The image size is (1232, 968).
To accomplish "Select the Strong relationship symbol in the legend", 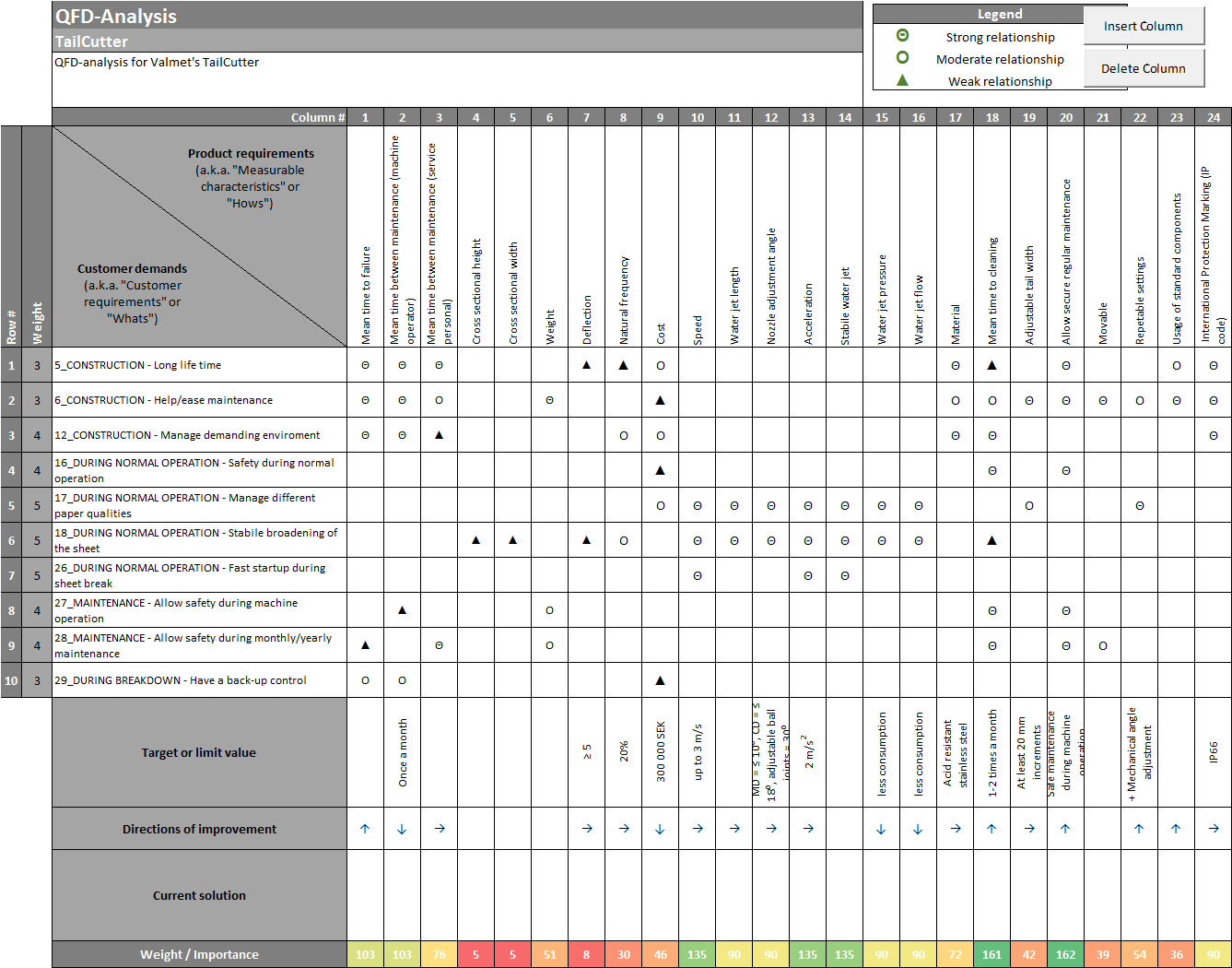I will pyautogui.click(x=902, y=36).
